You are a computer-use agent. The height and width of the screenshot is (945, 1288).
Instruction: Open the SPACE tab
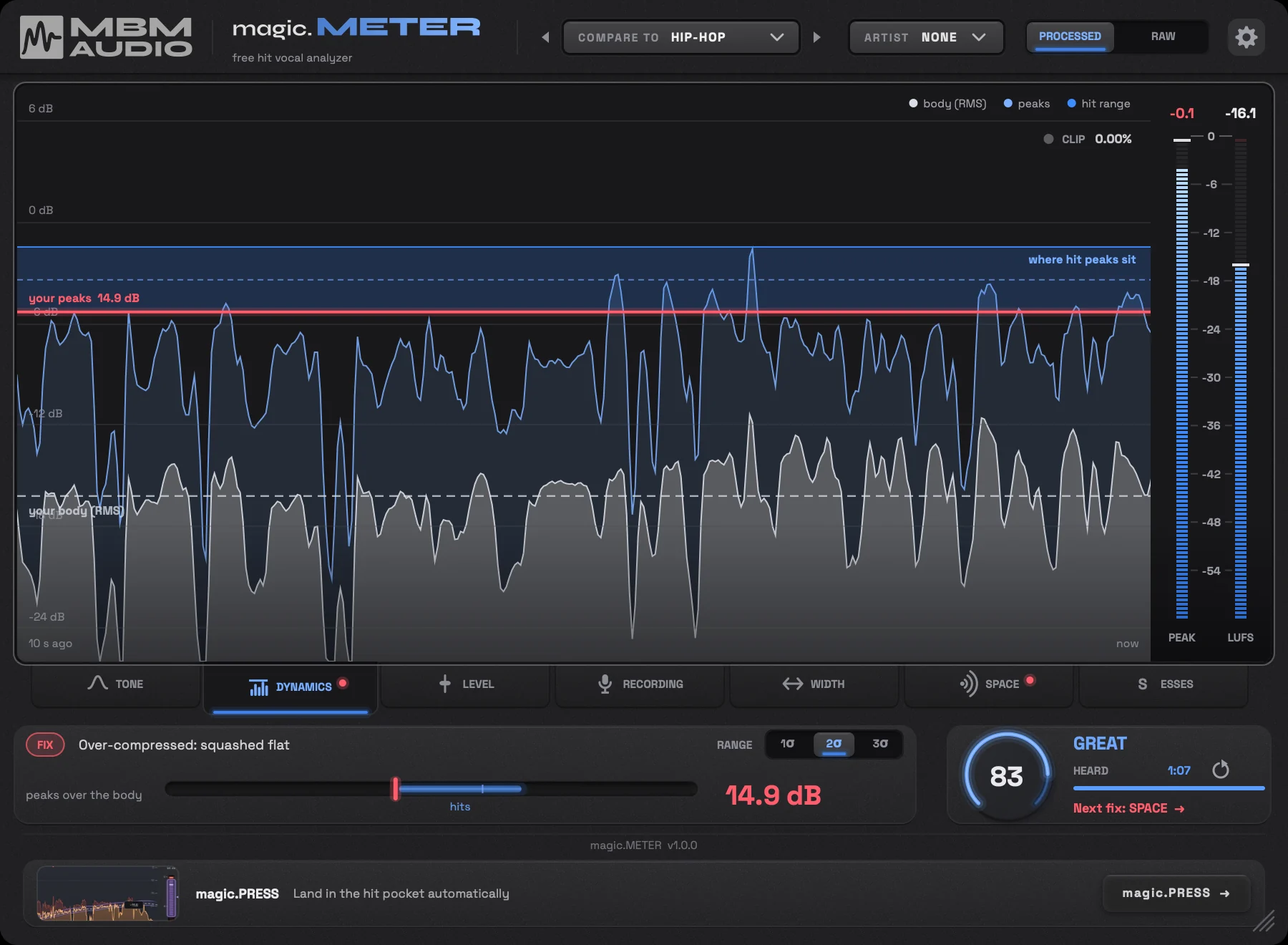[989, 684]
